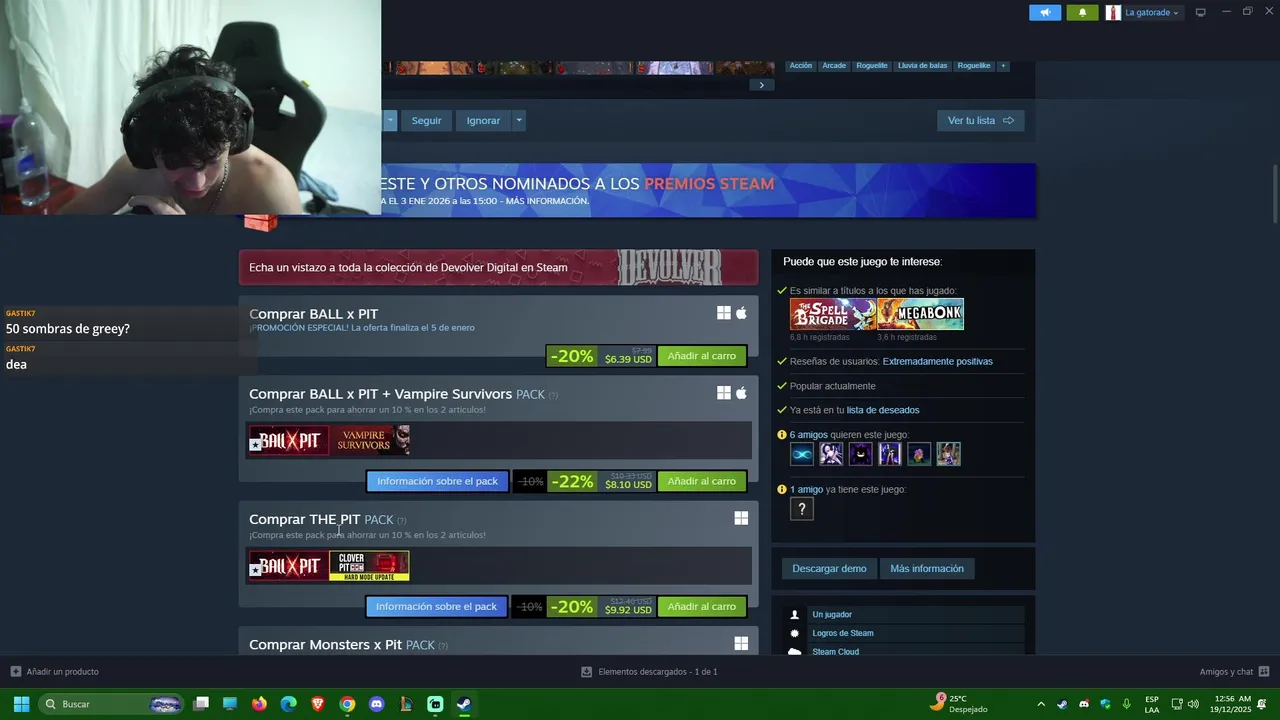Open Google Chrome from the taskbar
The width and height of the screenshot is (1280, 720).
[347, 704]
